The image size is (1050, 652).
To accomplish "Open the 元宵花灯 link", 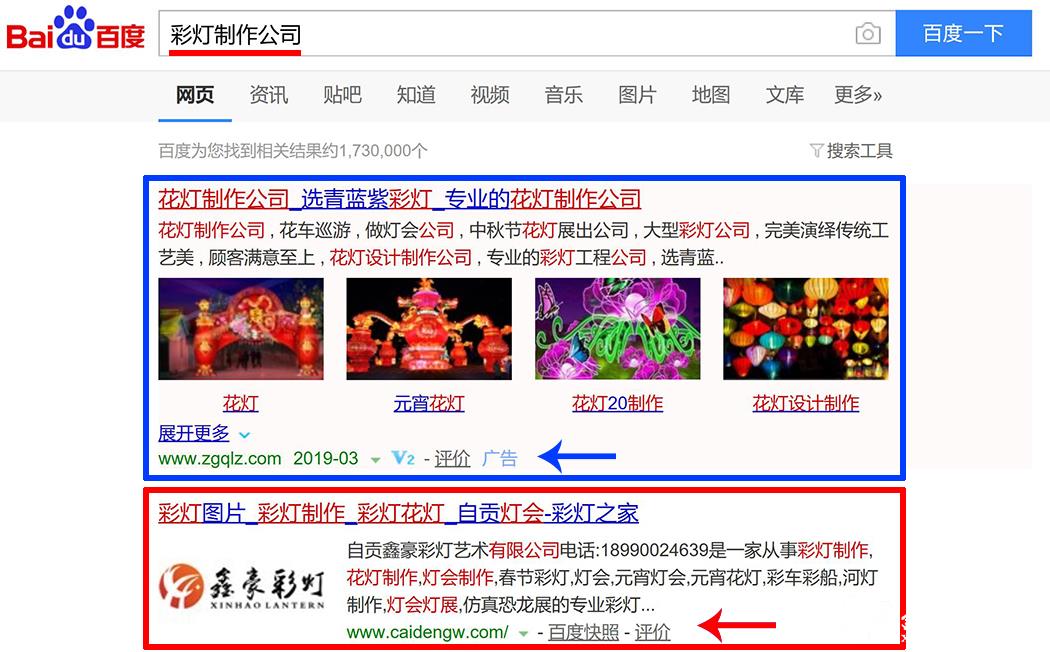I will tap(429, 404).
